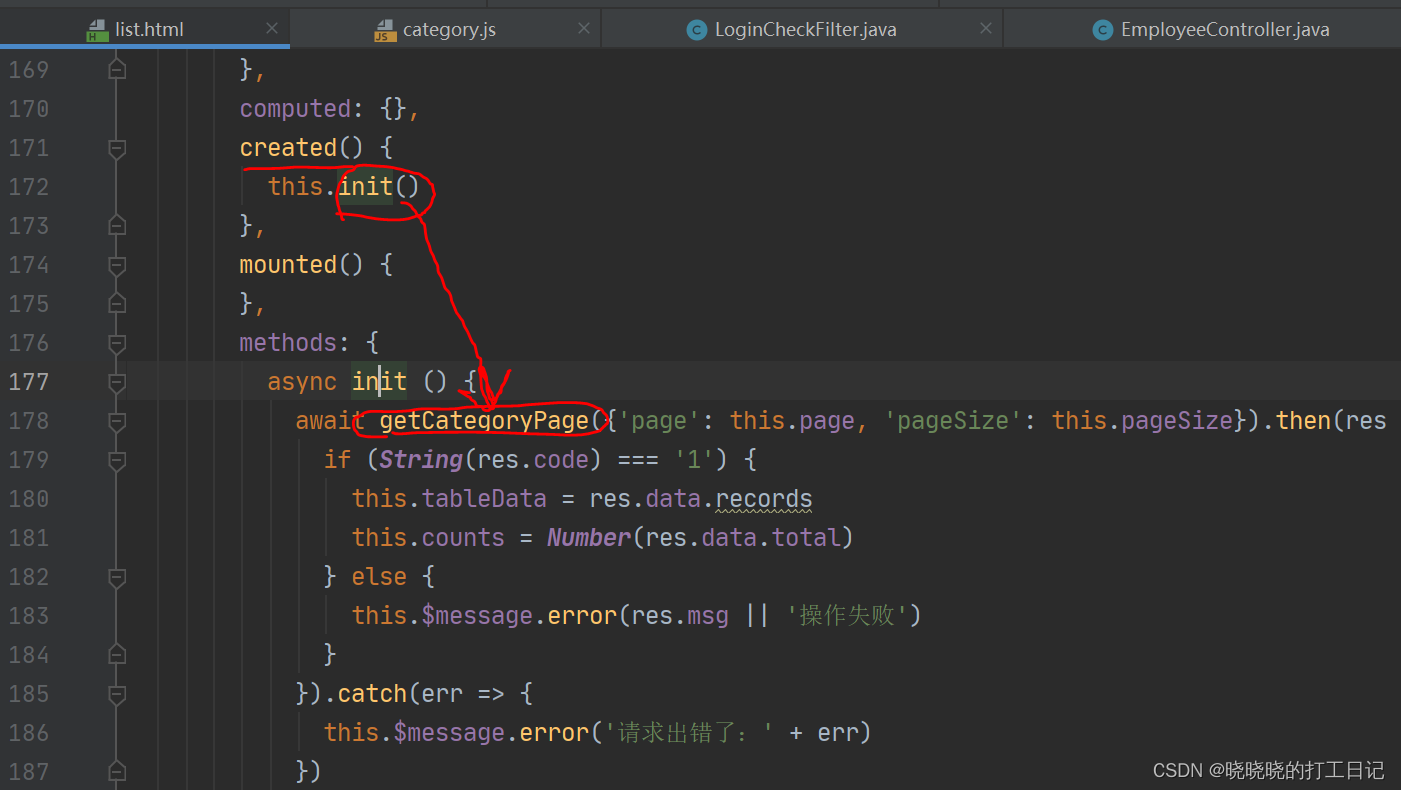Click line number 183 in the gutter
Screen dimensions: 1401x790
pos(29,616)
